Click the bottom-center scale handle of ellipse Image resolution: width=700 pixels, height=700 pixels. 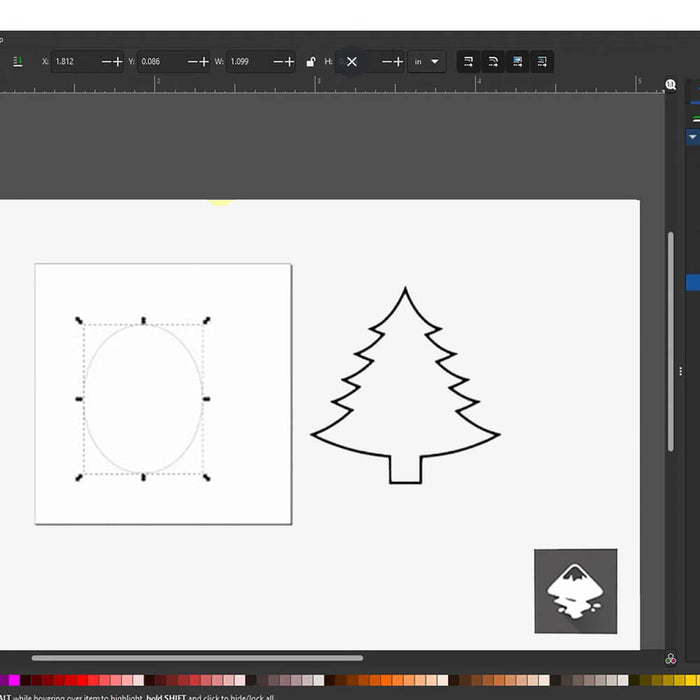[x=143, y=478]
